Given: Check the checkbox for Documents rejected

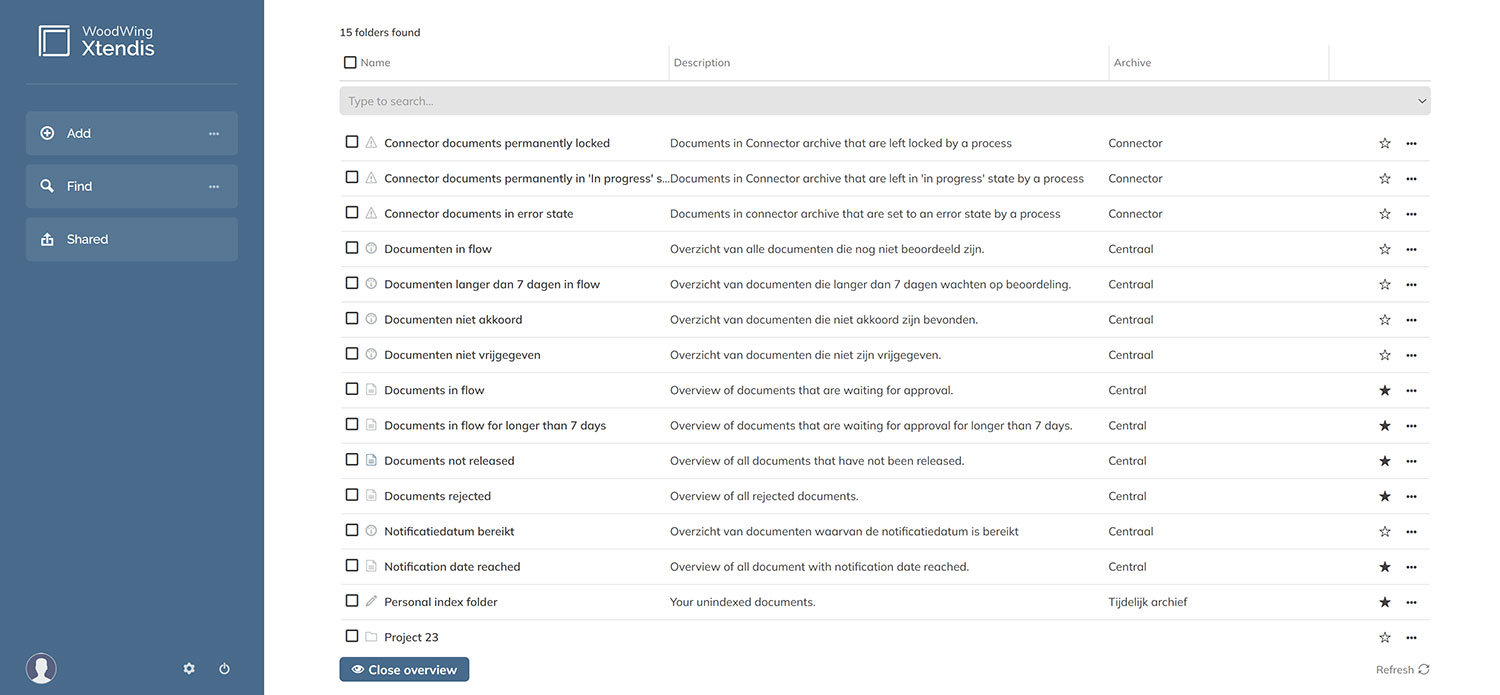Looking at the screenshot, I should tap(351, 495).
